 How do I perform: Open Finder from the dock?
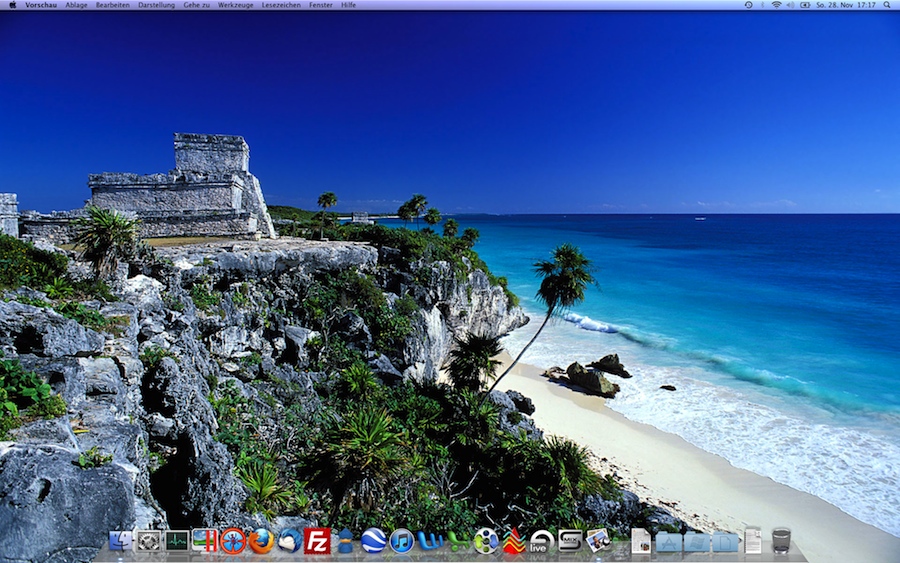(121, 541)
